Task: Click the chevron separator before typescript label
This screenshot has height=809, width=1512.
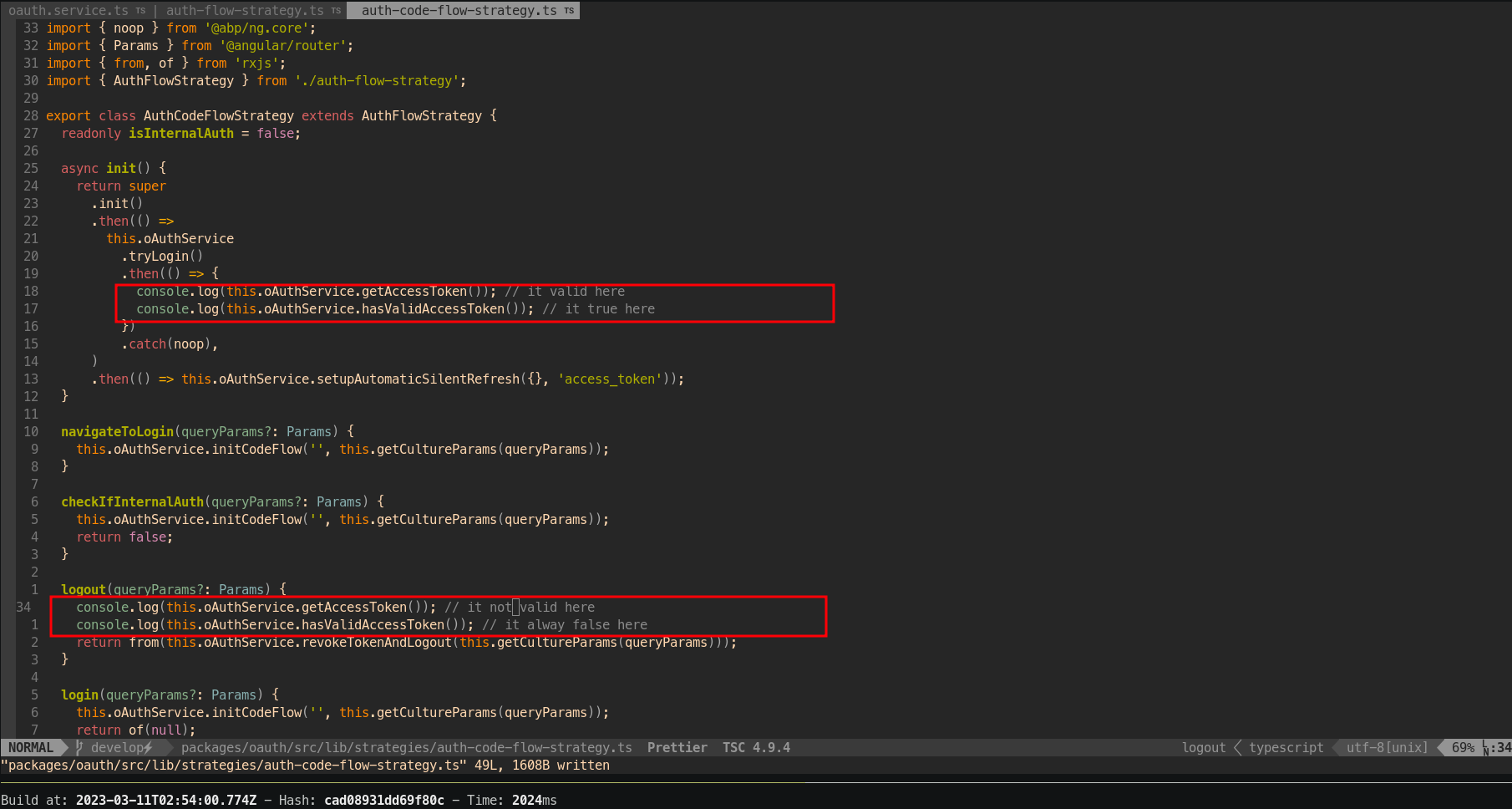Action: point(1237,747)
